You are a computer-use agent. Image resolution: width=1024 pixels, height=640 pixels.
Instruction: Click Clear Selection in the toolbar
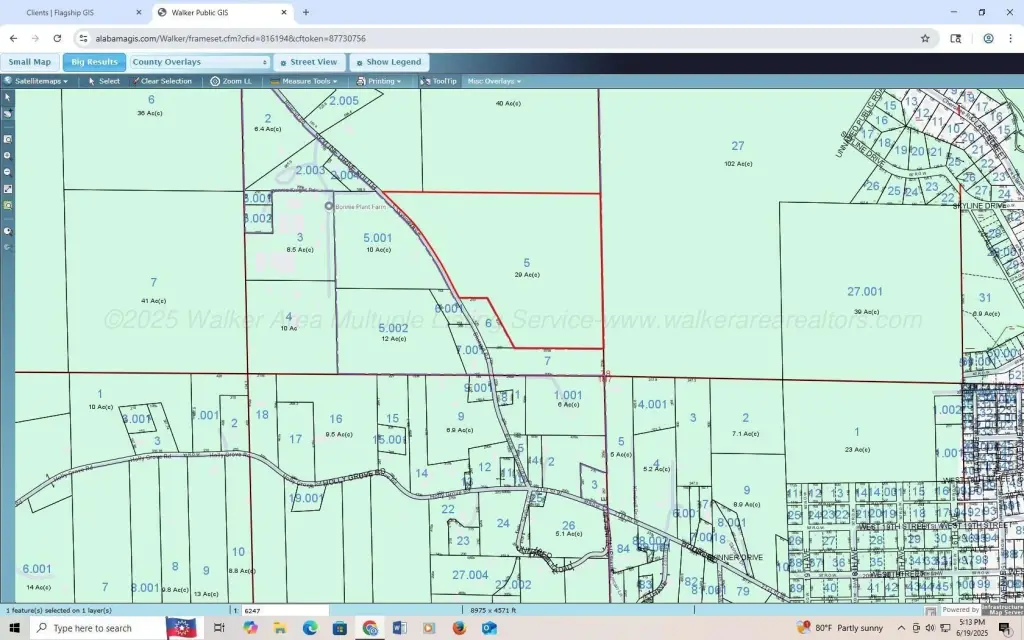coord(161,81)
